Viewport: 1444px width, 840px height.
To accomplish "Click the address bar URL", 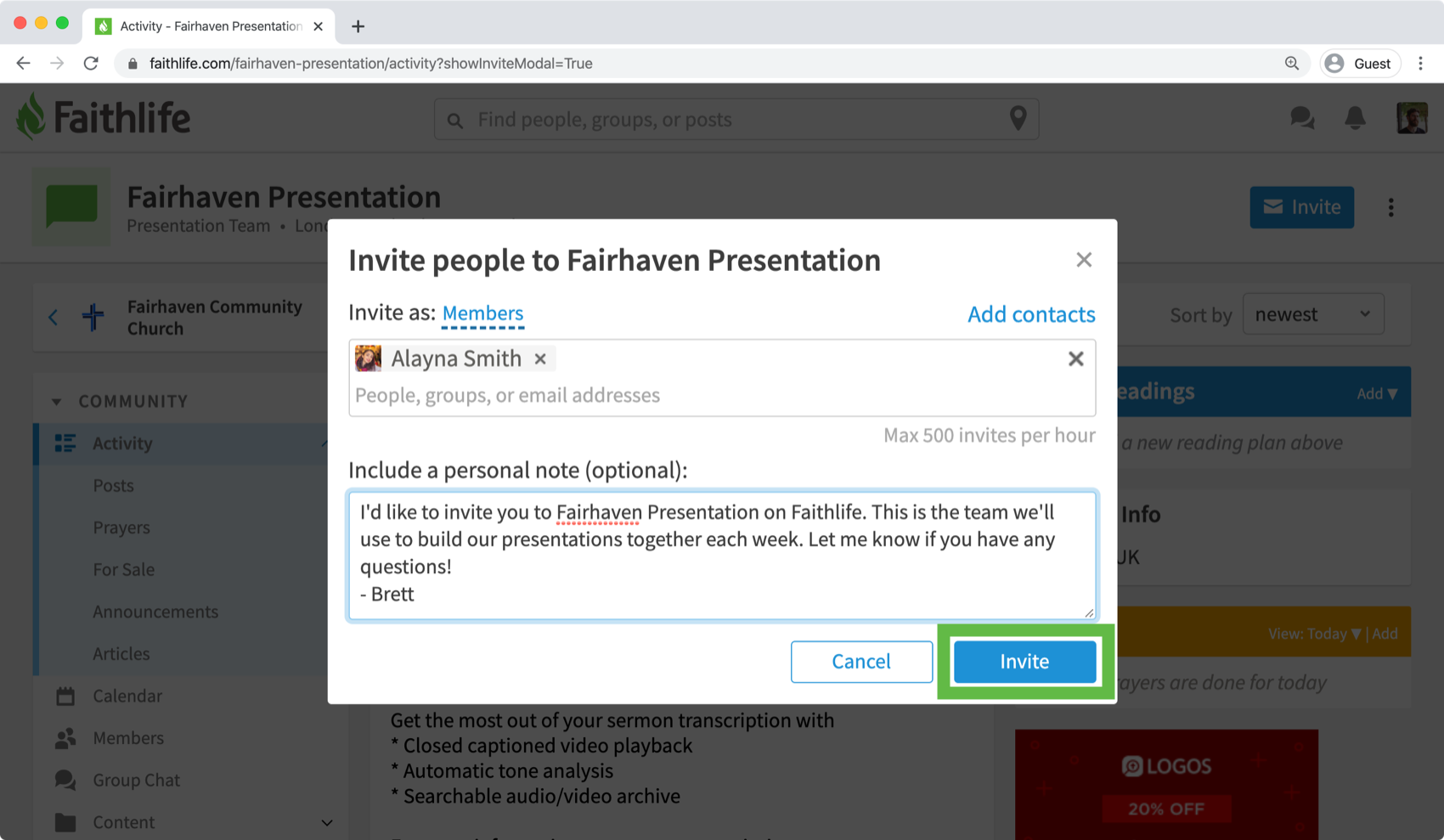I will (370, 64).
